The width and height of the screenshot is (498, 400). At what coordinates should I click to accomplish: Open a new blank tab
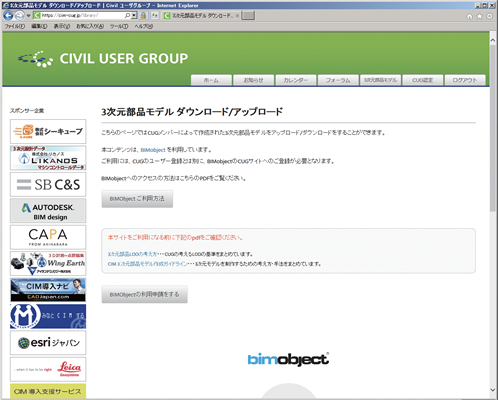(248, 15)
